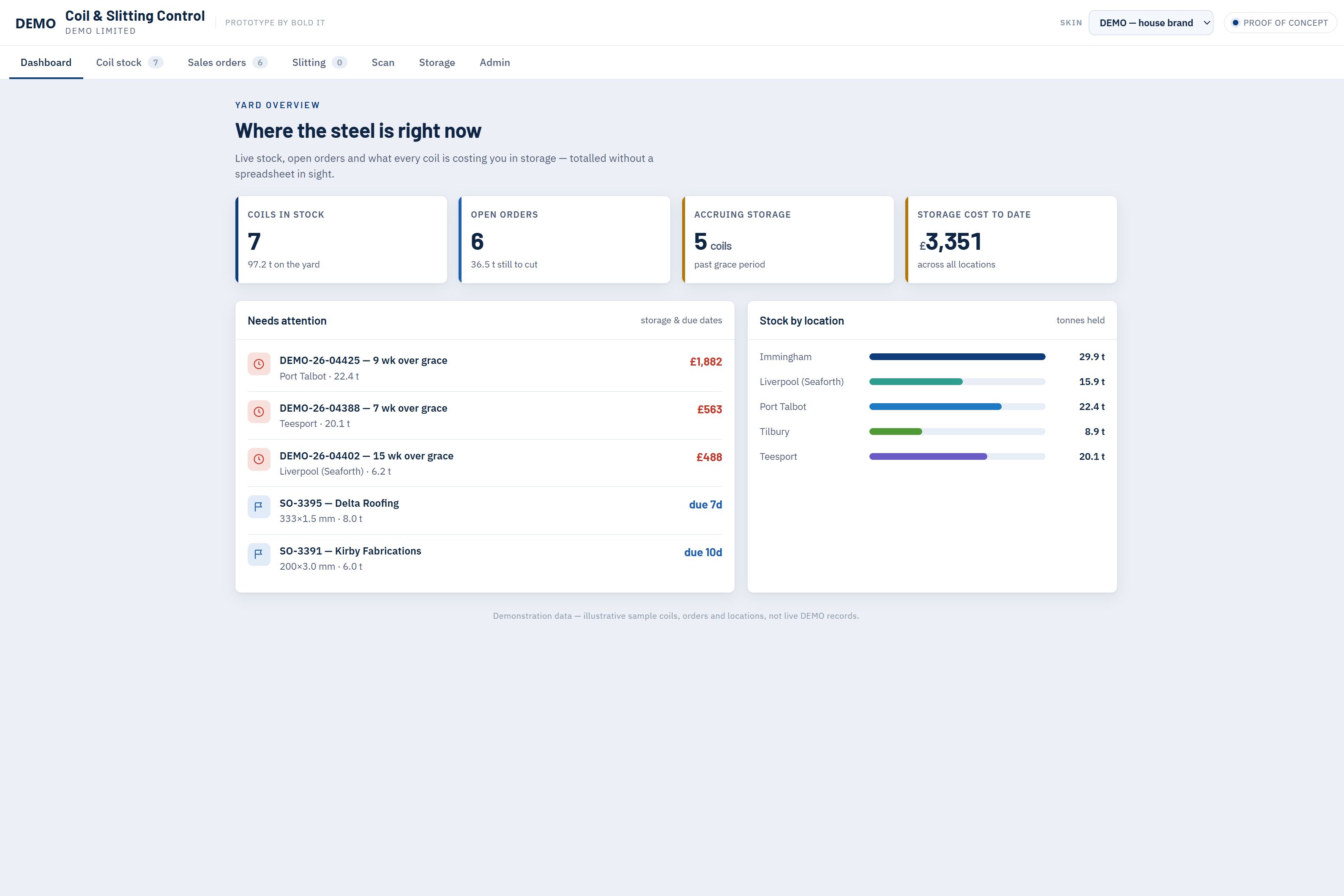Screen dimensions: 1344x896
Task: Open the Dashboard tab
Action: tap(46, 62)
